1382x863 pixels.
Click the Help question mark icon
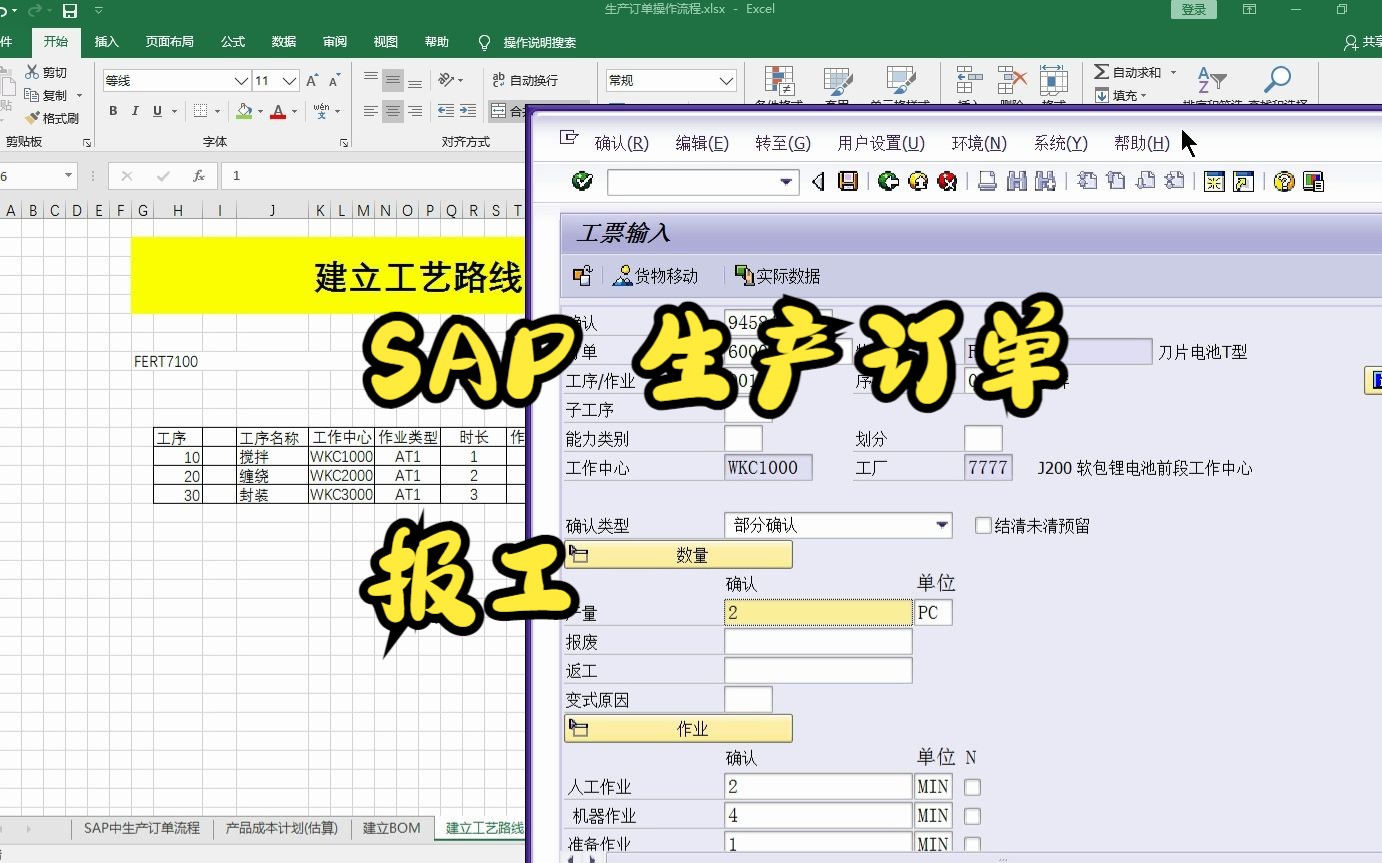click(x=1284, y=181)
